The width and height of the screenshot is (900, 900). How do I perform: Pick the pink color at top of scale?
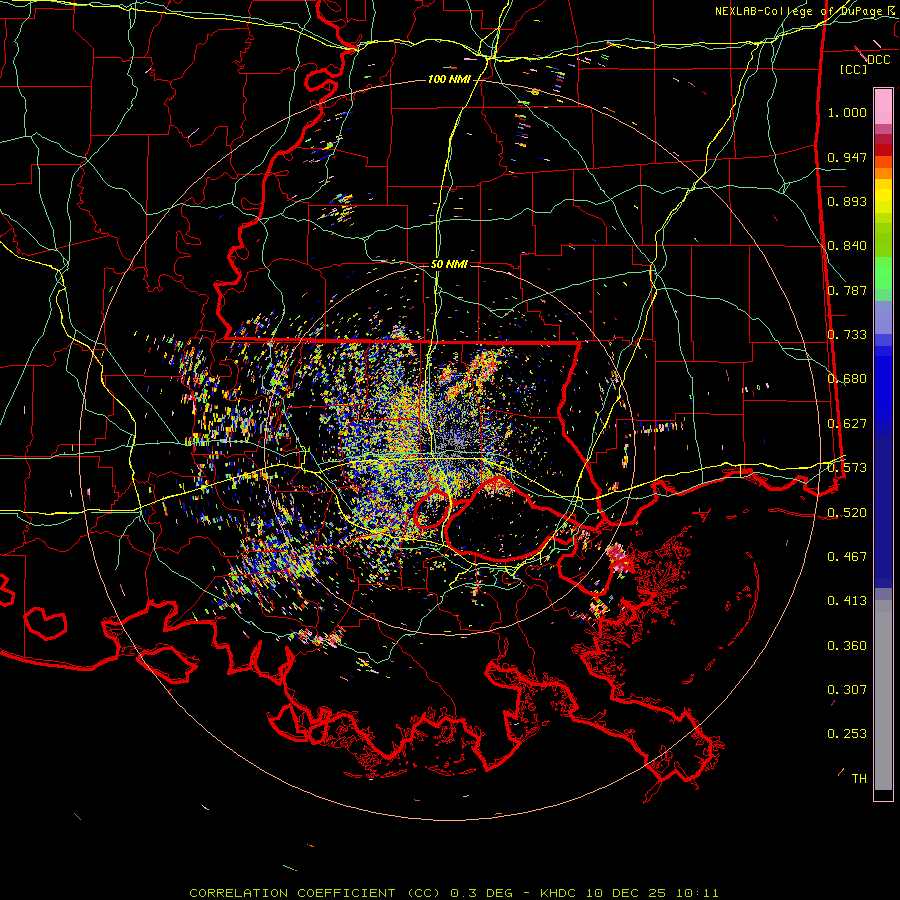pos(883,106)
